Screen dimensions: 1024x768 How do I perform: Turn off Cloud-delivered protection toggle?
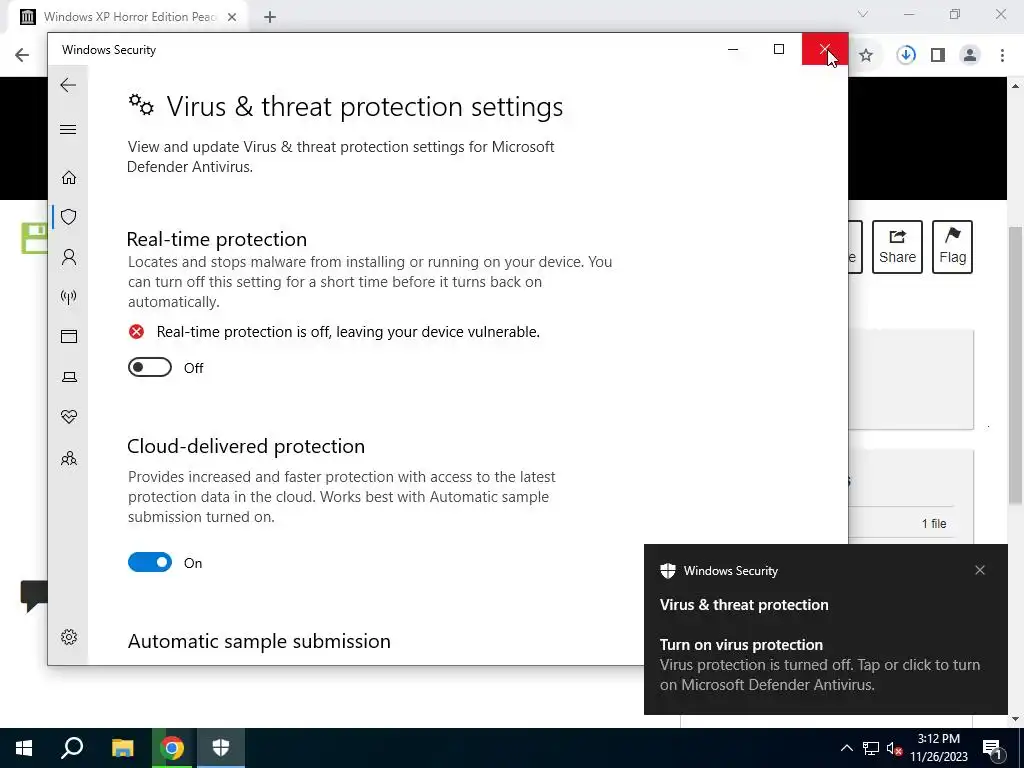coord(150,562)
